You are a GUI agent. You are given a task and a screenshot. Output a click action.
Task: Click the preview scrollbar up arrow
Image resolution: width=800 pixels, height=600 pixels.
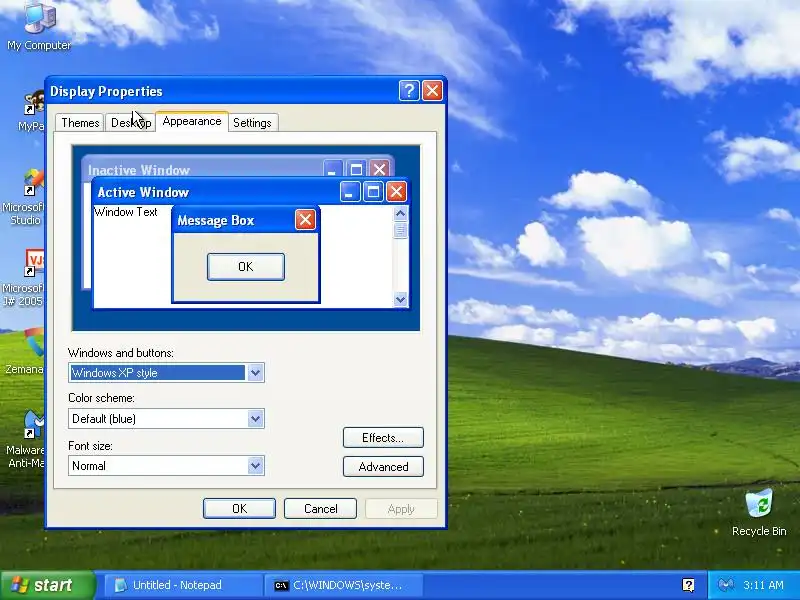(x=401, y=213)
